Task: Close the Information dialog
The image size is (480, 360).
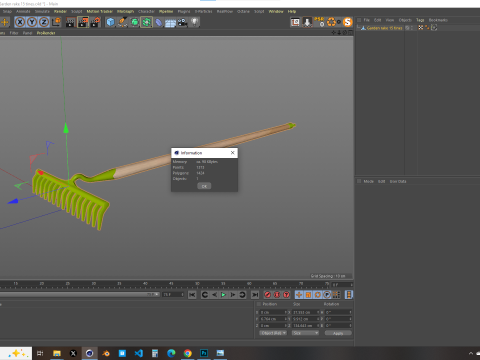Action: click(x=233, y=153)
